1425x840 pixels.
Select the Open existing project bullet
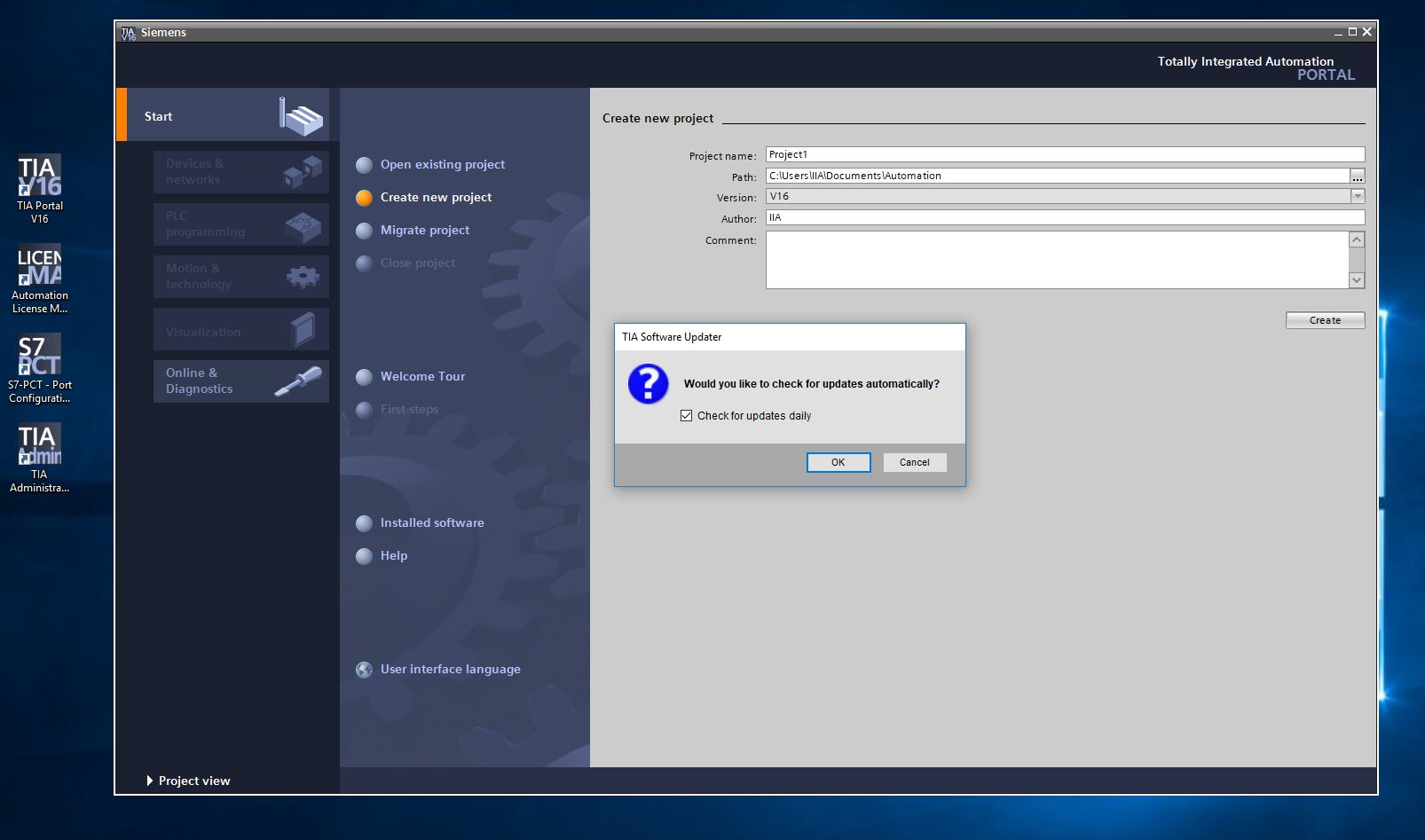click(364, 165)
